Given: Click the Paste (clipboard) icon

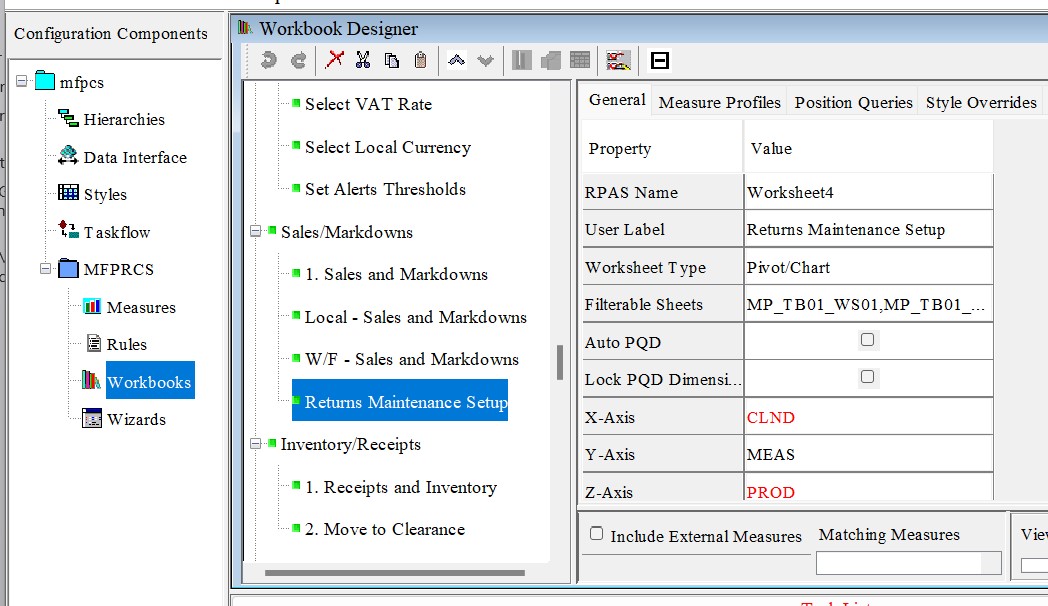Looking at the screenshot, I should (420, 59).
